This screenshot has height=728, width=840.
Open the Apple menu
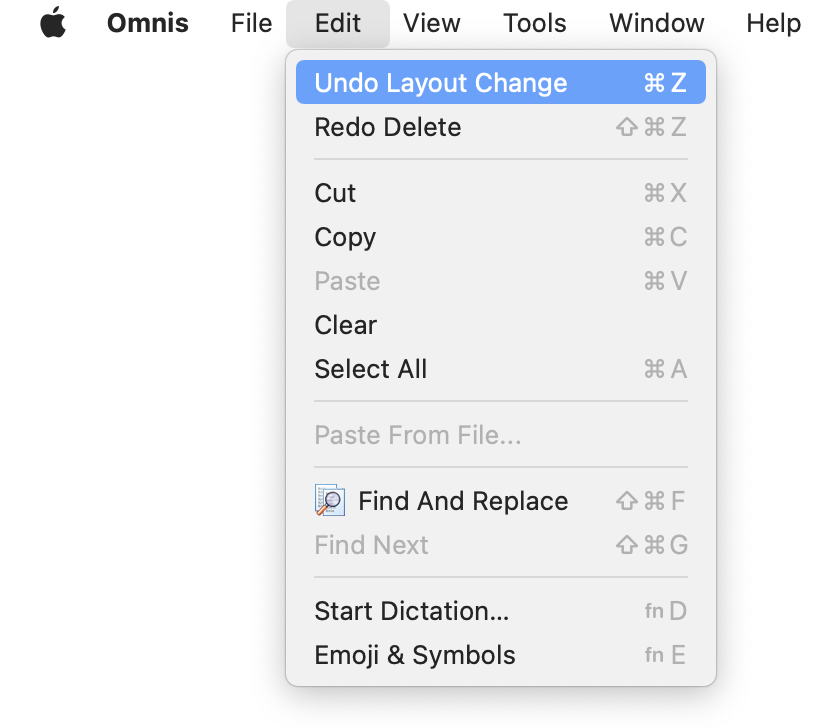[53, 23]
